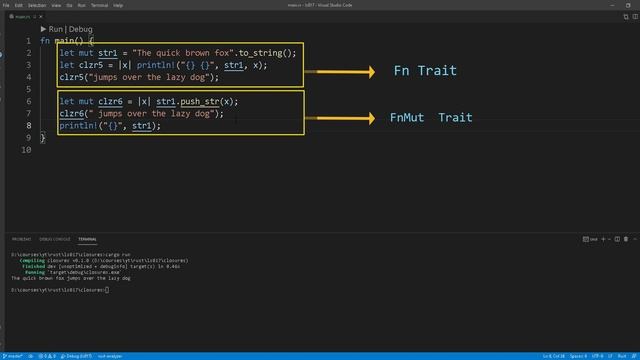Open the View menu
The width and height of the screenshot is (640, 360).
coord(56,5)
